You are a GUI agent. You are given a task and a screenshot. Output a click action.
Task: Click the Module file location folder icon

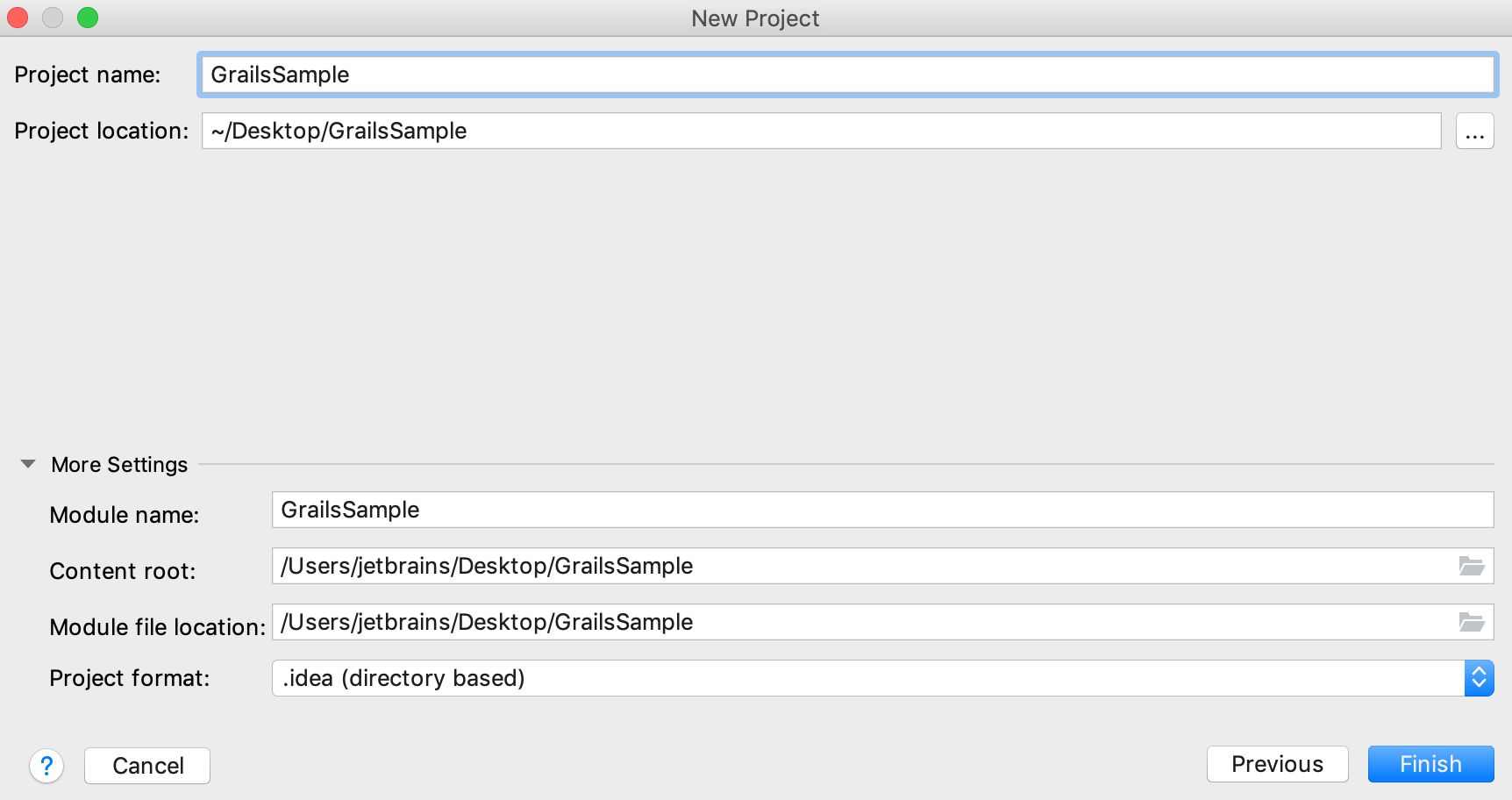click(1471, 622)
